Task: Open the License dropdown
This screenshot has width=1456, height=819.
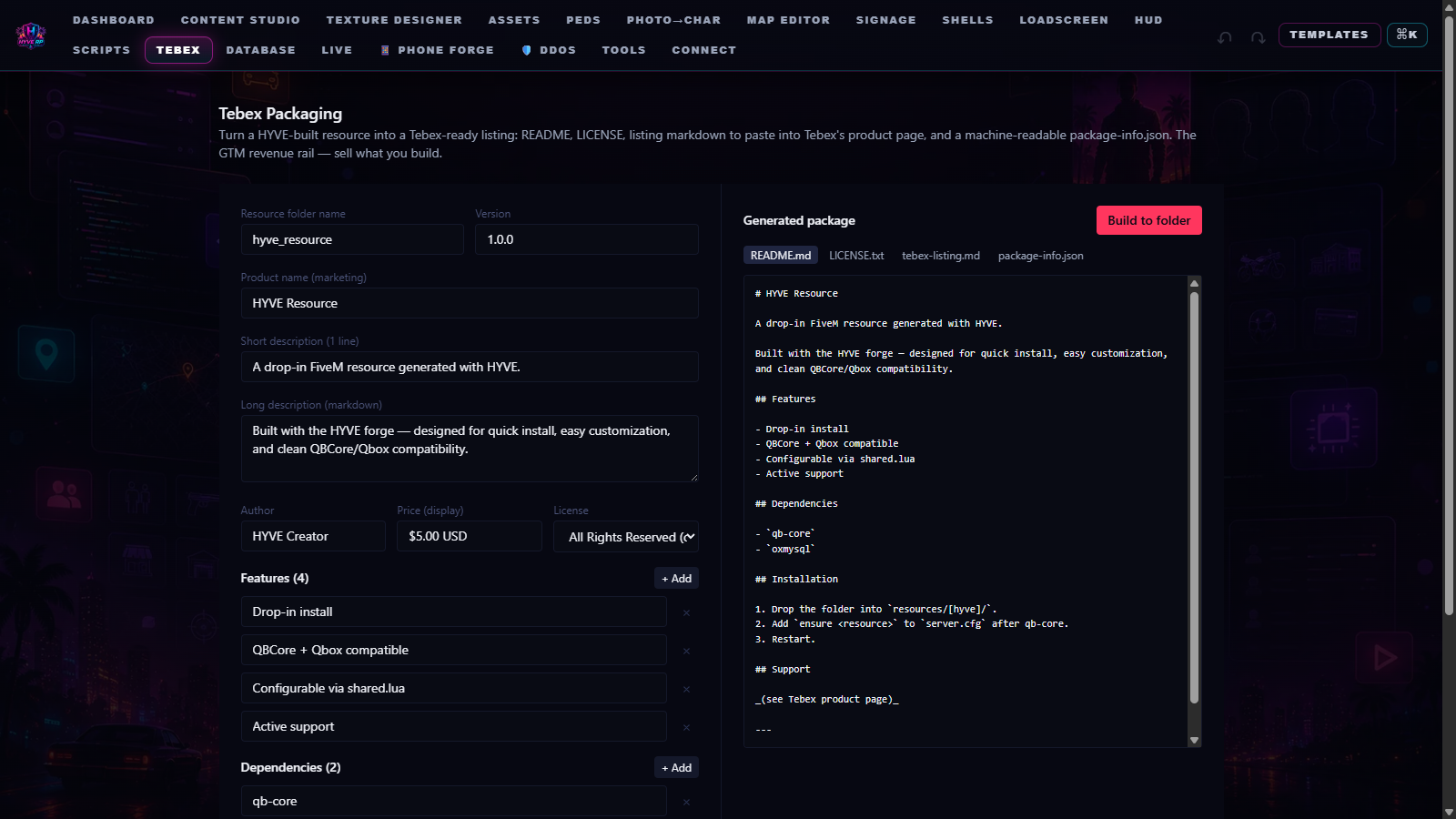Action: [626, 537]
